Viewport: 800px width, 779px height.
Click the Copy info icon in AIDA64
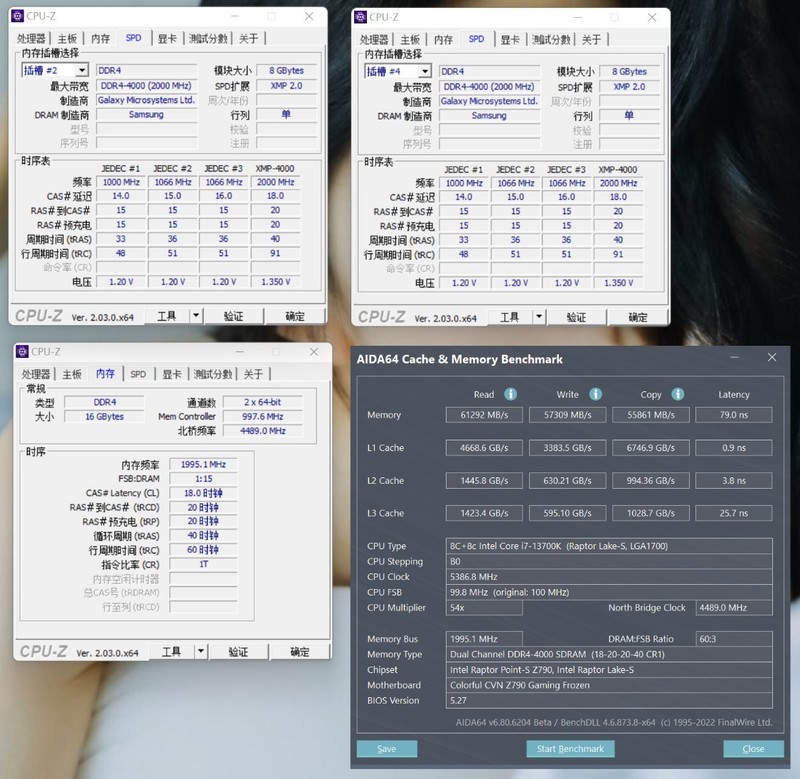(678, 394)
